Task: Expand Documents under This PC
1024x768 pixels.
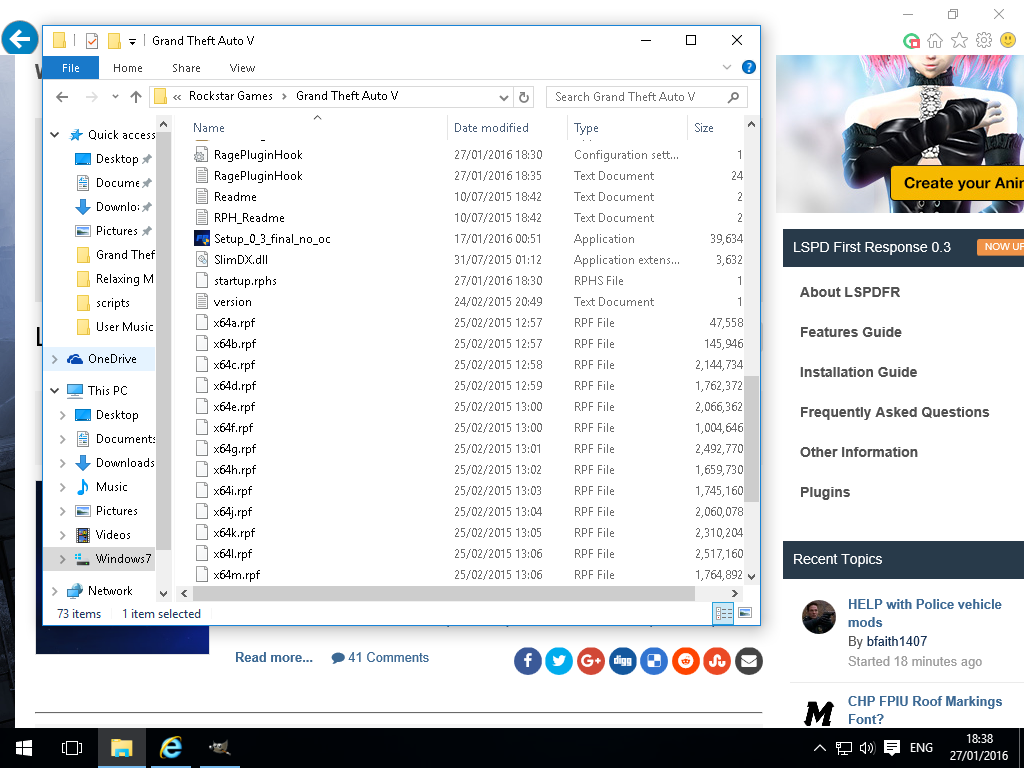Action: [x=63, y=439]
